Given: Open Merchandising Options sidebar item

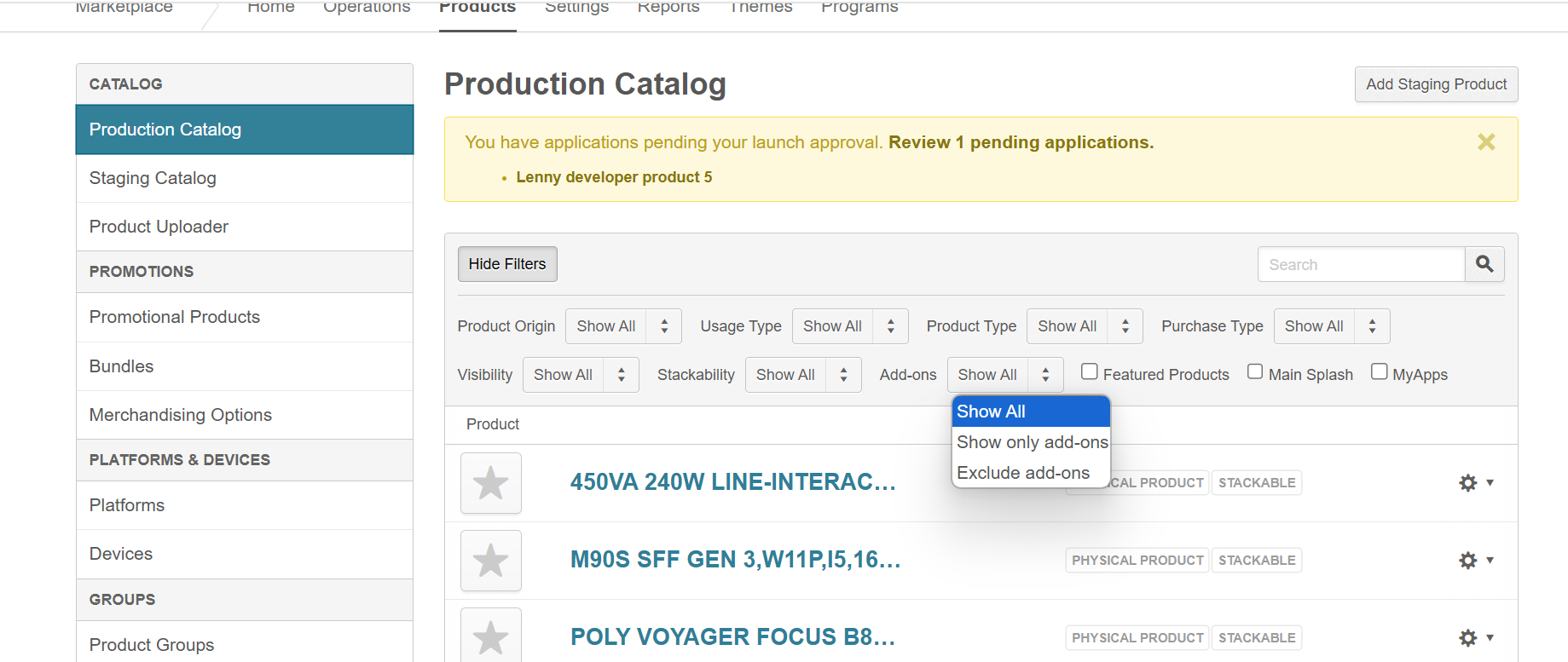Looking at the screenshot, I should [x=245, y=415].
